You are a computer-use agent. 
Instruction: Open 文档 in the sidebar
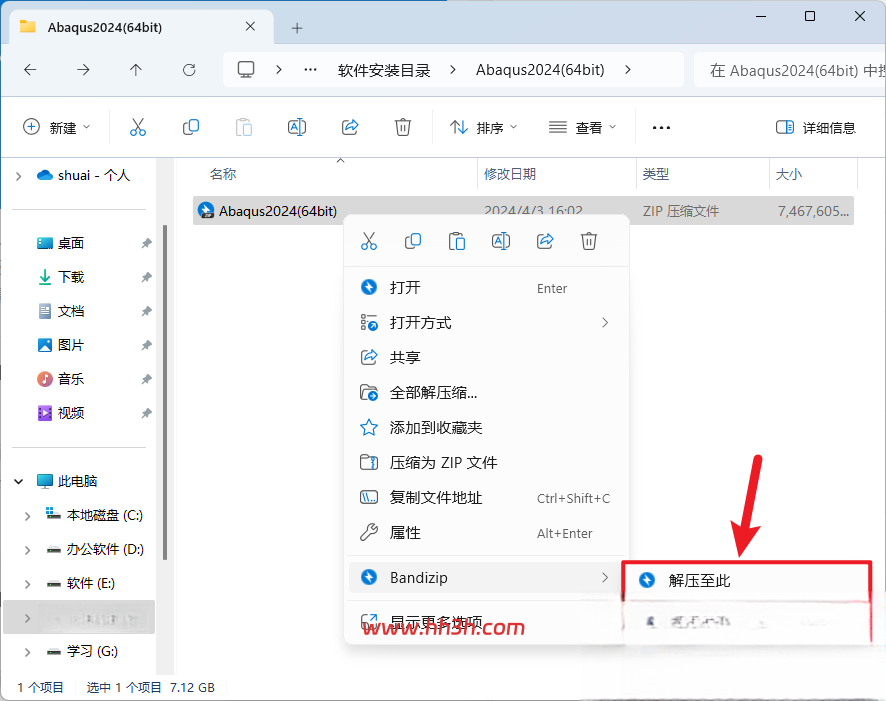click(71, 311)
